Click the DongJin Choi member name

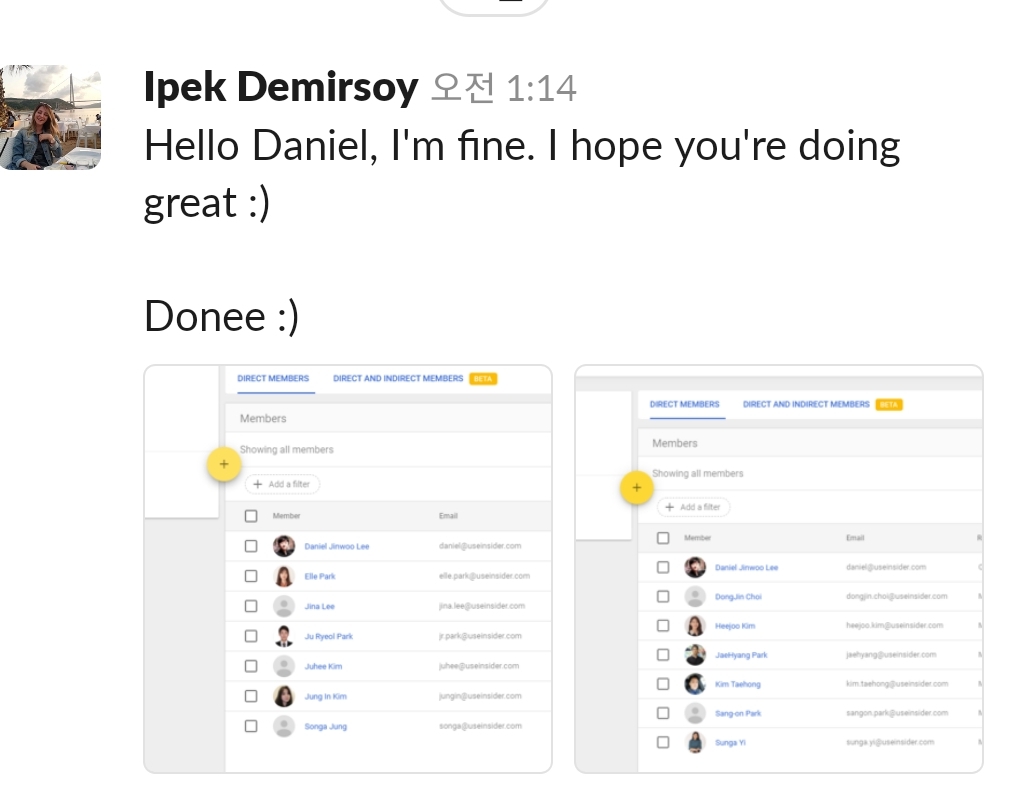(x=738, y=597)
